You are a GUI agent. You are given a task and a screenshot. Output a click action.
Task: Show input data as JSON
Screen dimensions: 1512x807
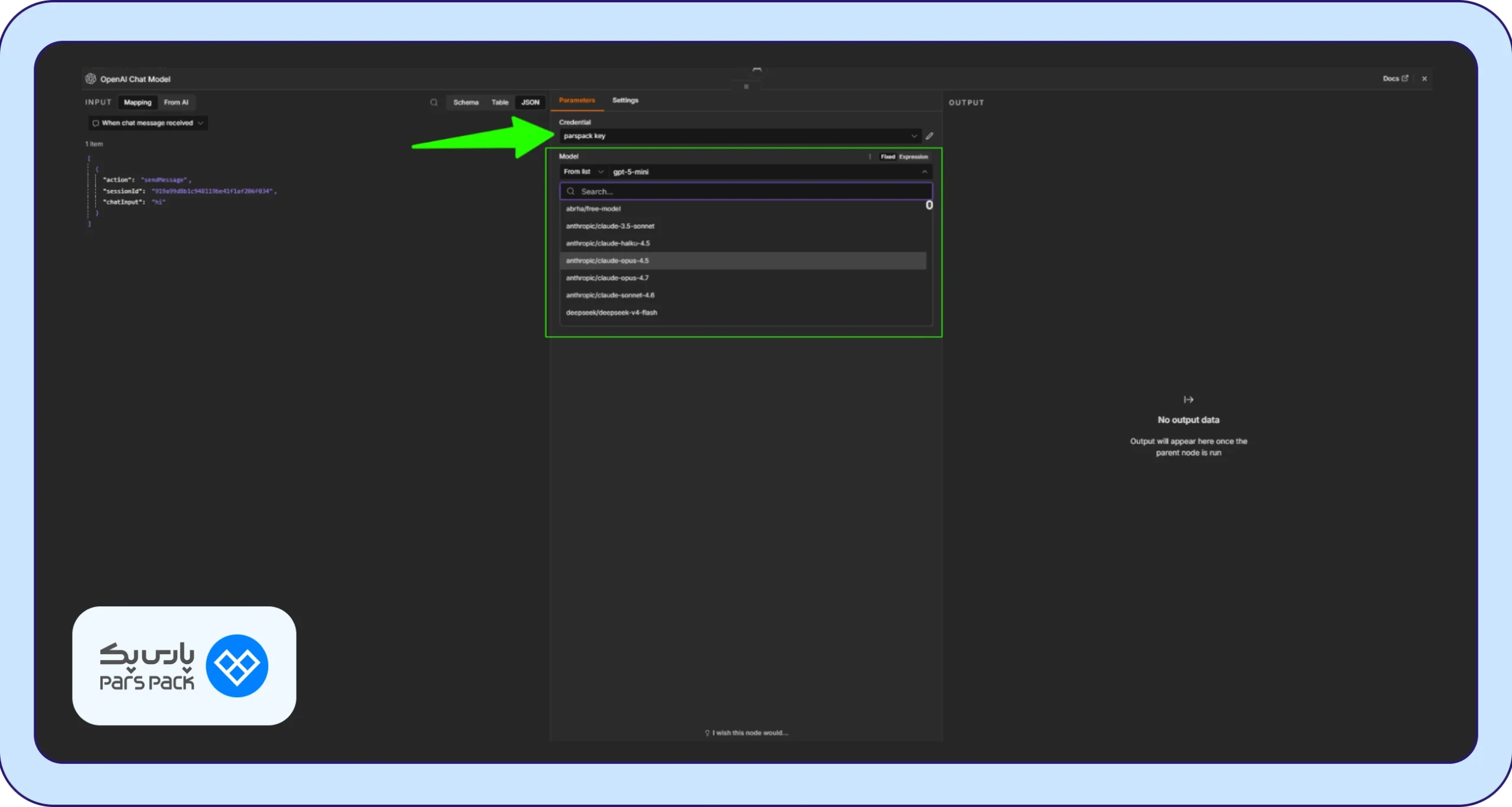[530, 103]
